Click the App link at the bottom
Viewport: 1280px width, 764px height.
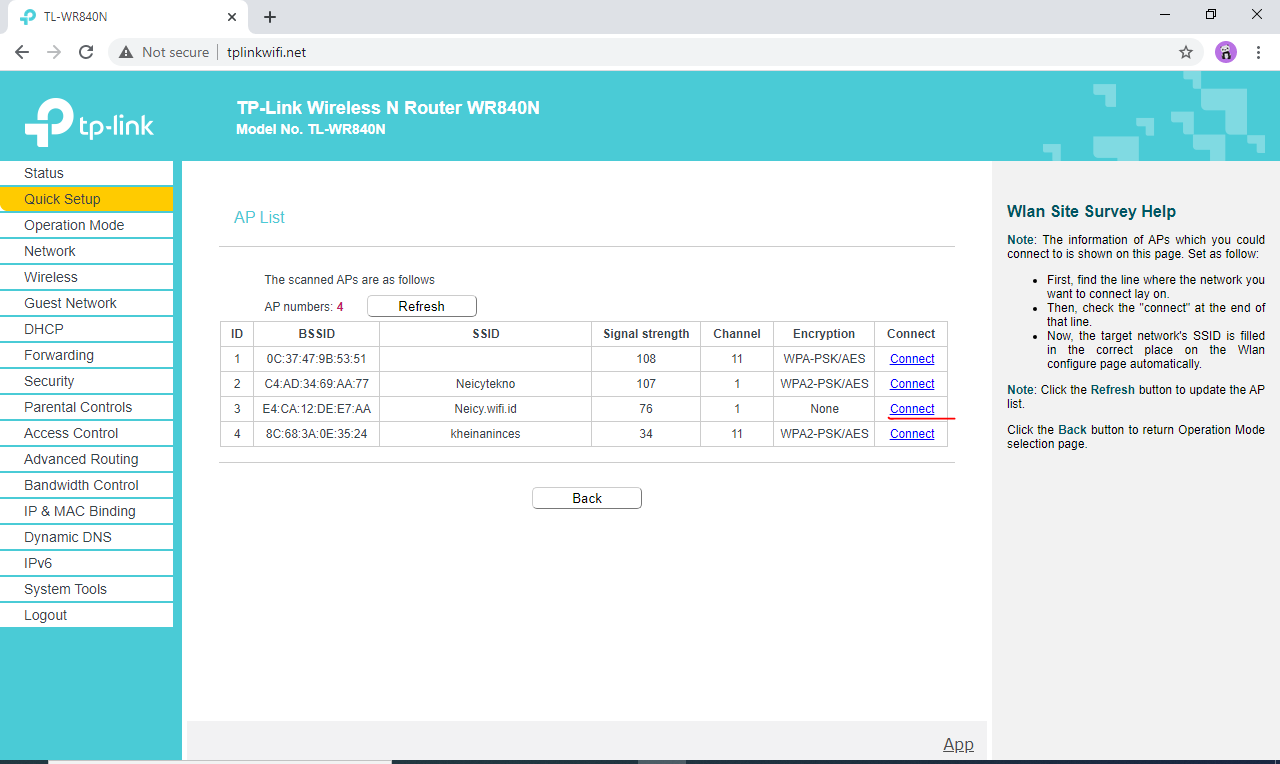(x=958, y=744)
